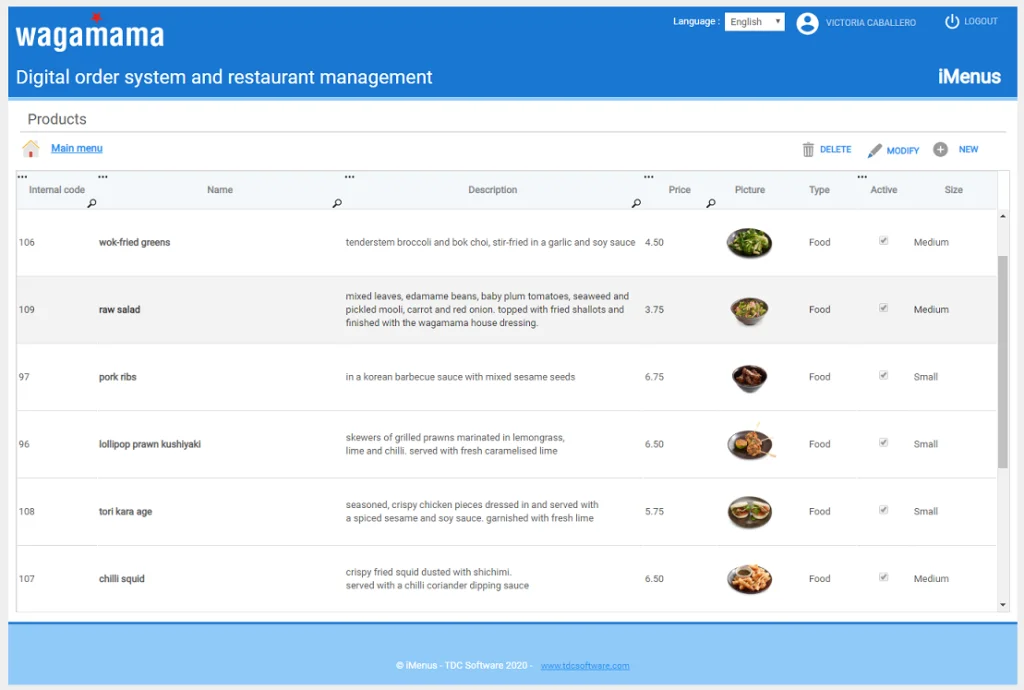Image resolution: width=1024 pixels, height=690 pixels.
Task: Open the Language dropdown
Action: 754,22
